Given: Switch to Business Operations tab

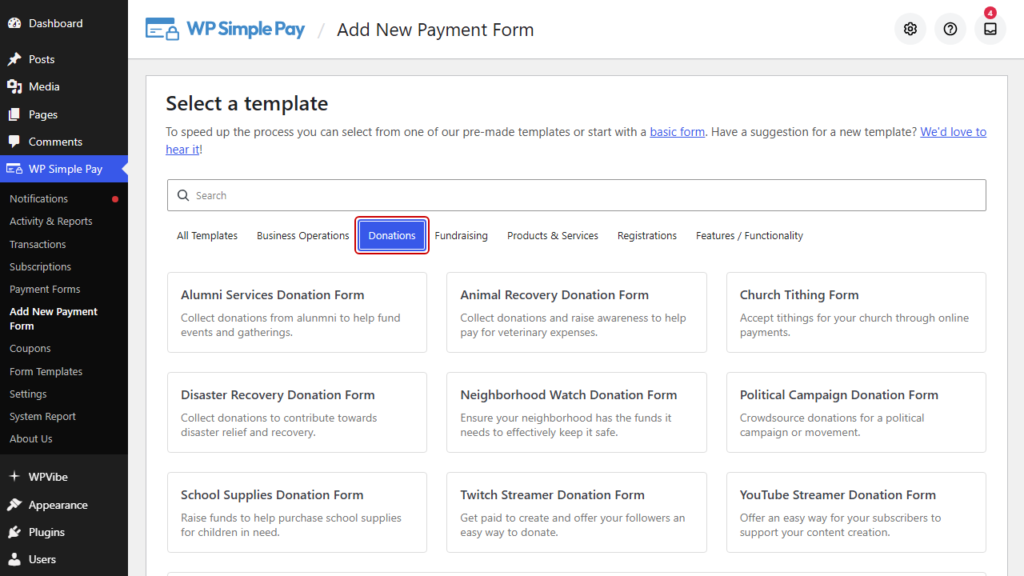Looking at the screenshot, I should [x=303, y=236].
